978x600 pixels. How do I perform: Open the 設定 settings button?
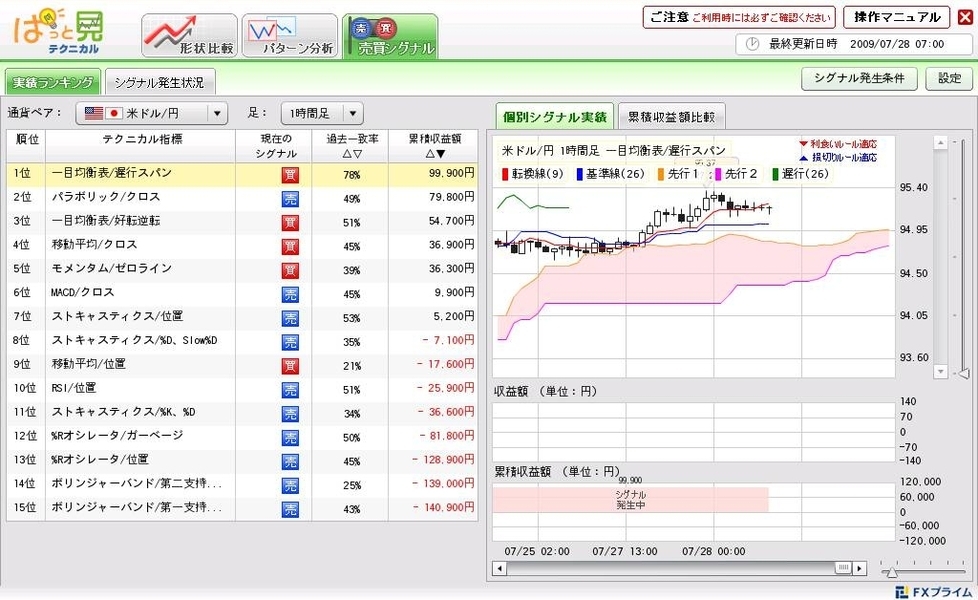pos(949,79)
